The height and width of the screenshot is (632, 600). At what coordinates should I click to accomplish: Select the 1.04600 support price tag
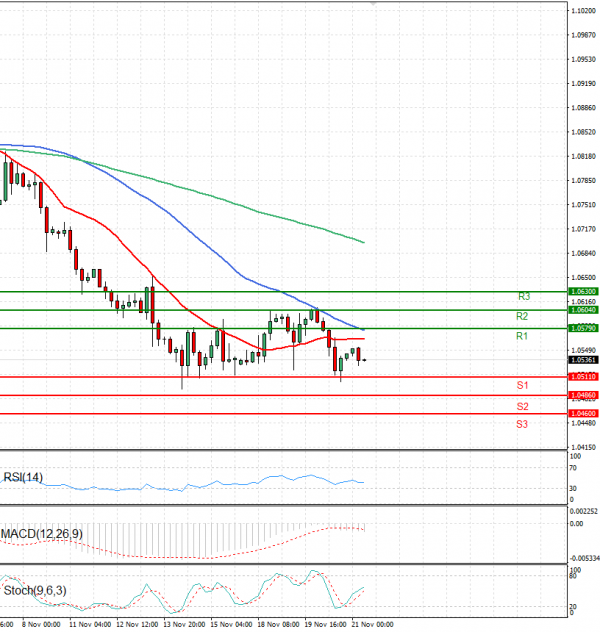583,414
